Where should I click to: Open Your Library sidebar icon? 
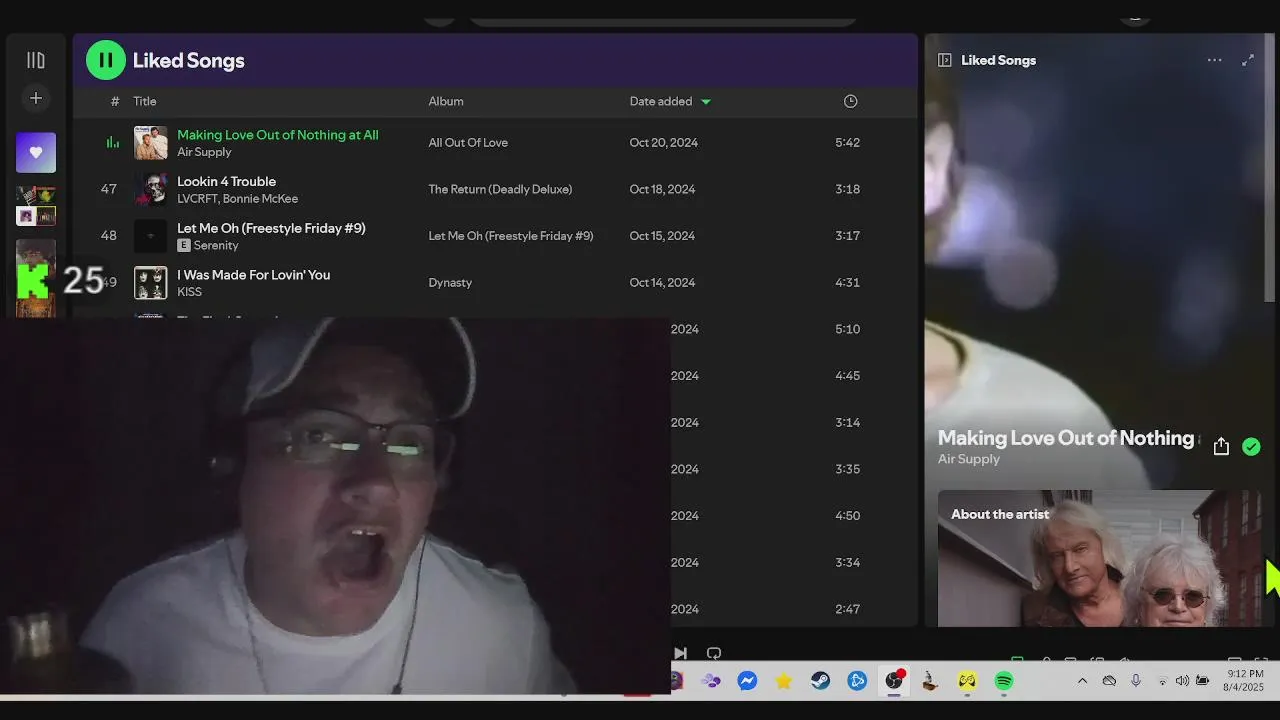(x=36, y=60)
